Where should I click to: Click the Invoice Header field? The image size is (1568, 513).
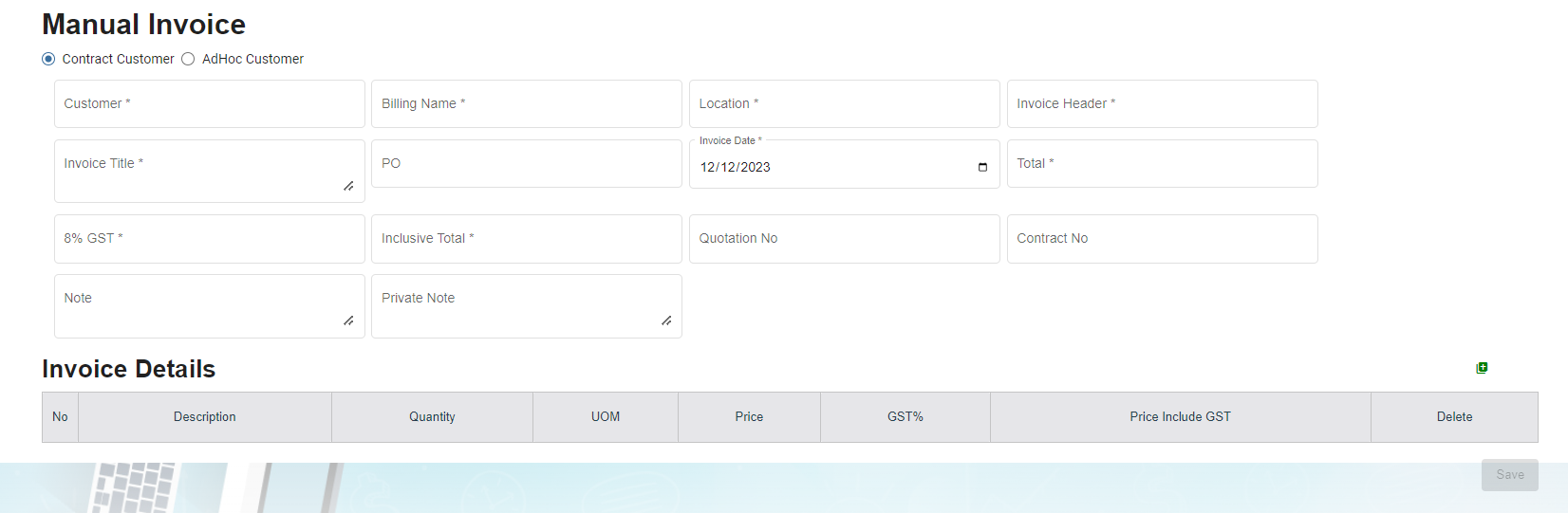(x=1162, y=104)
